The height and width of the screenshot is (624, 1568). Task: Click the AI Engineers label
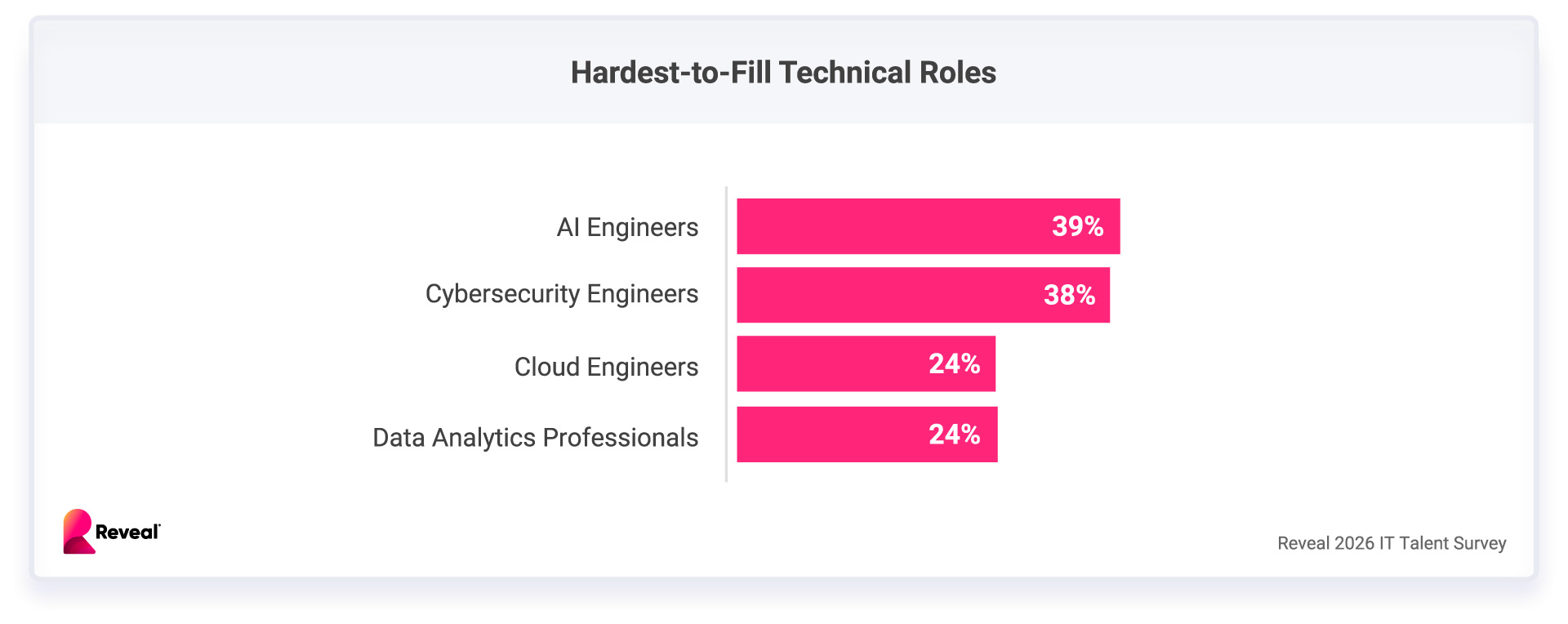[627, 227]
